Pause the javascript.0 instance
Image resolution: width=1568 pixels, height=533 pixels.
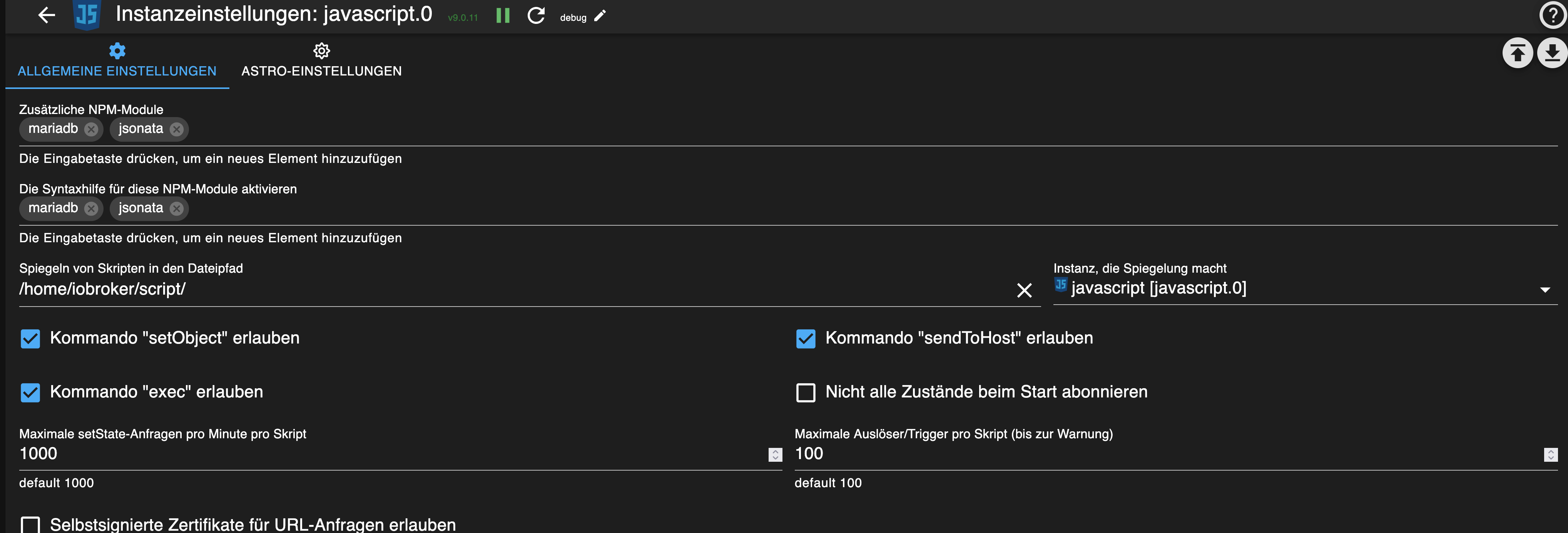(x=503, y=16)
